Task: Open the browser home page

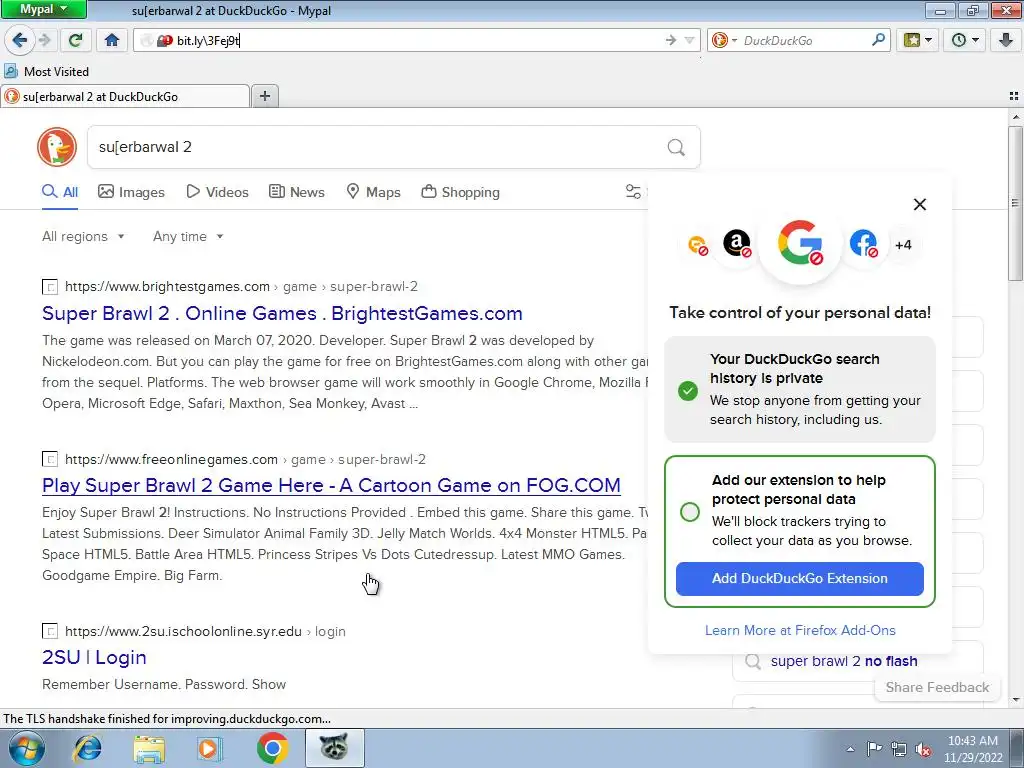Action: click(112, 40)
